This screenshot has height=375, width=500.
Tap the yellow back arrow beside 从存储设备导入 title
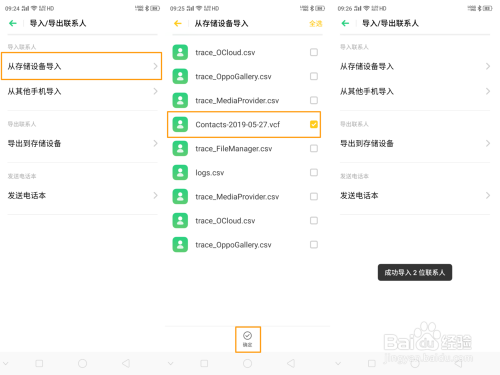[x=178, y=23]
